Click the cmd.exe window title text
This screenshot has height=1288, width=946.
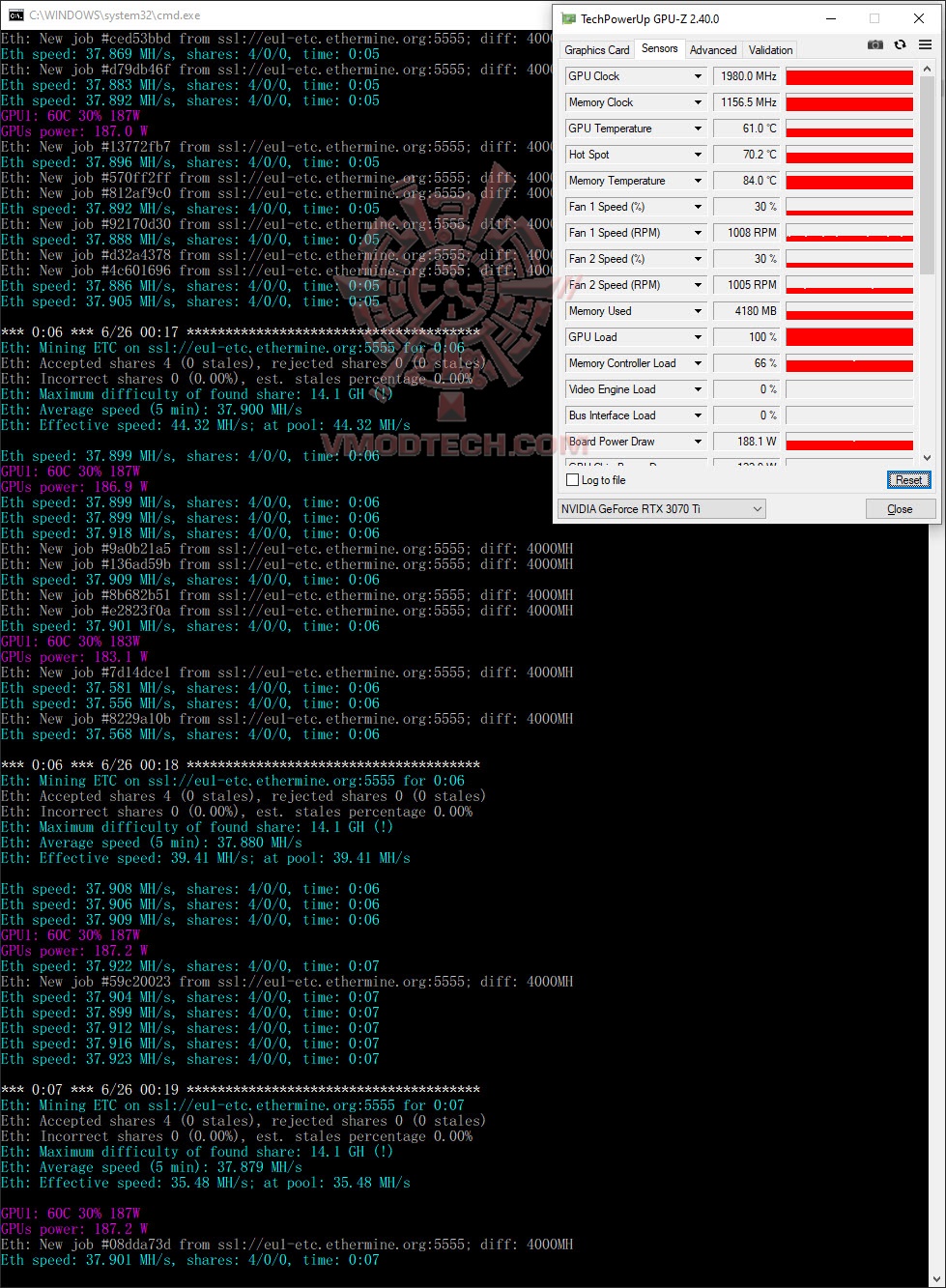coord(114,15)
